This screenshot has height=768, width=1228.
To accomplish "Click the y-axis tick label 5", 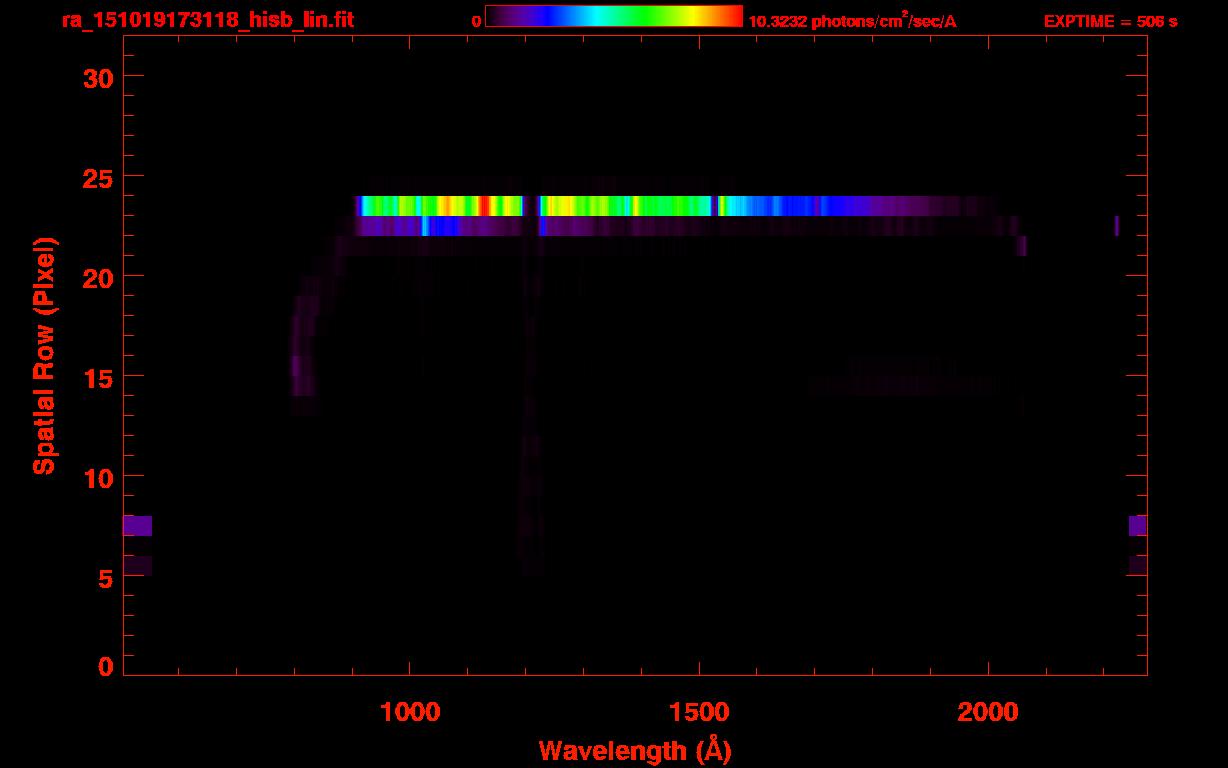I will (105, 577).
